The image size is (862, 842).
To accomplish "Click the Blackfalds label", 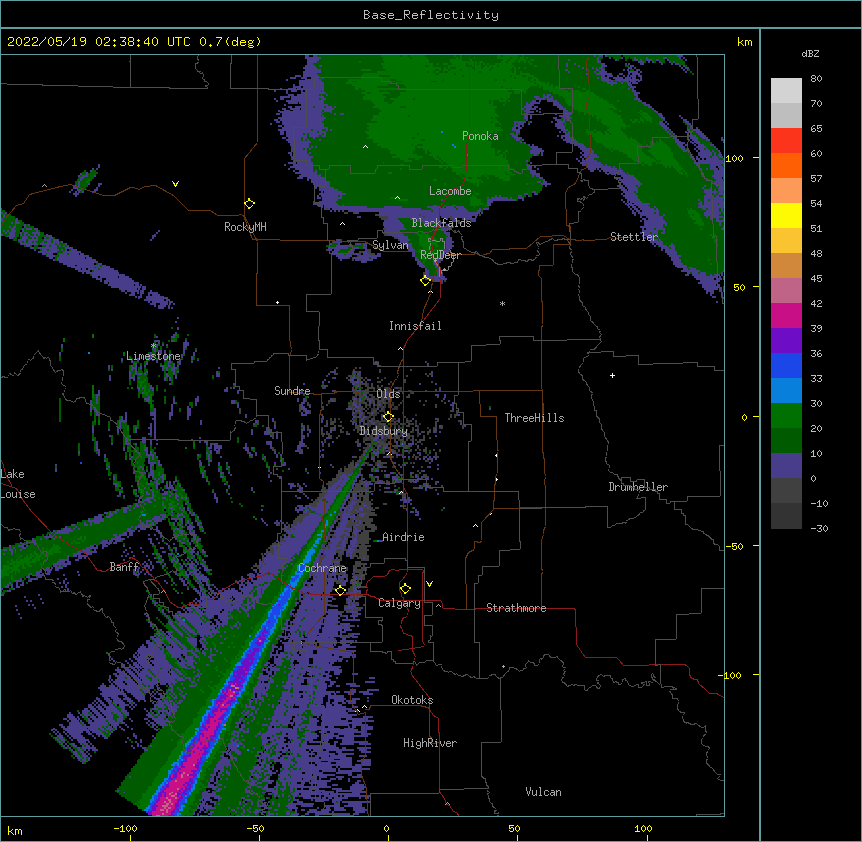I will 441,223.
